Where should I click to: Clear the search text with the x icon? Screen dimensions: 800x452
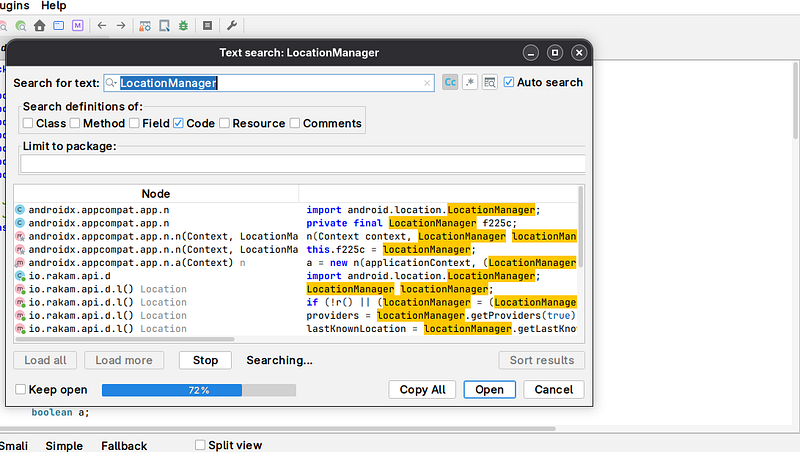427,83
